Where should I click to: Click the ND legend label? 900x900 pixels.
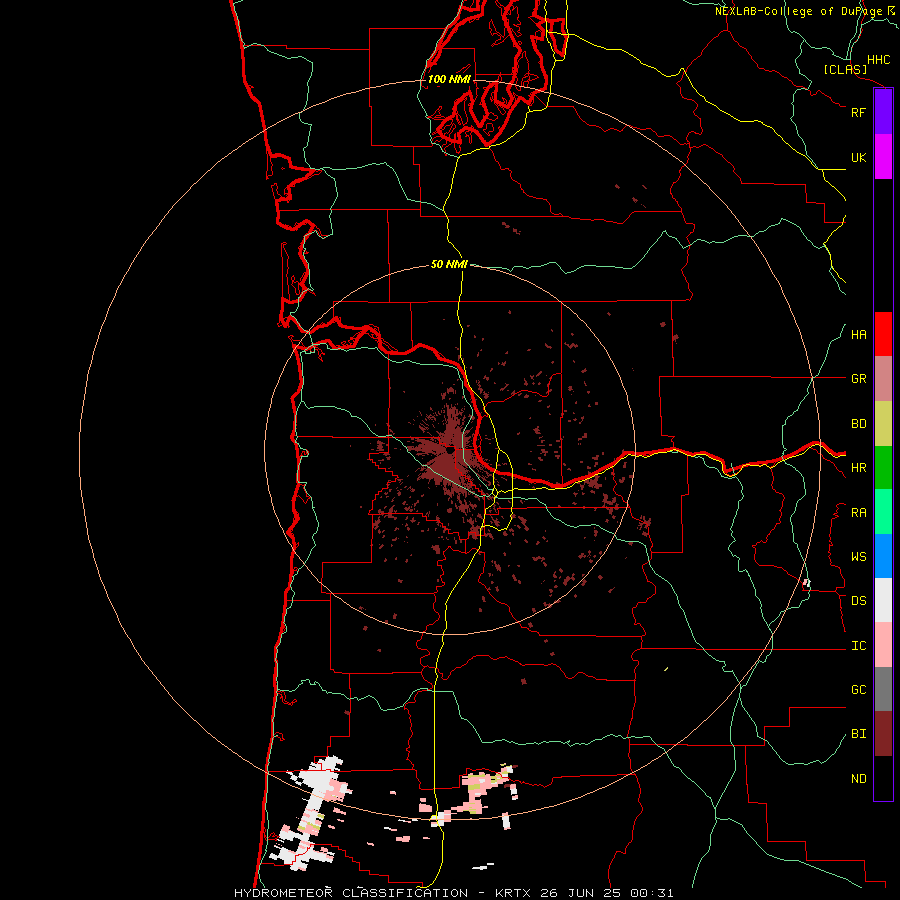click(858, 779)
